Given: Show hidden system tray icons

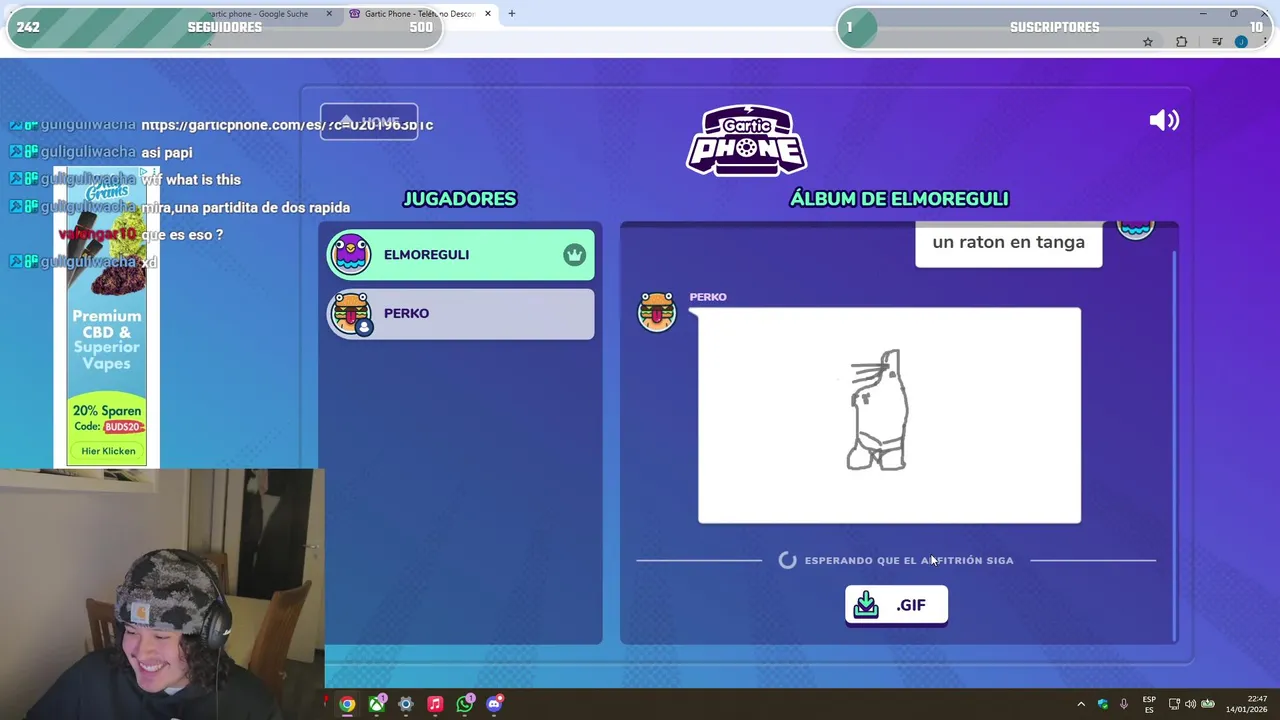Looking at the screenshot, I should pyautogui.click(x=1081, y=704).
